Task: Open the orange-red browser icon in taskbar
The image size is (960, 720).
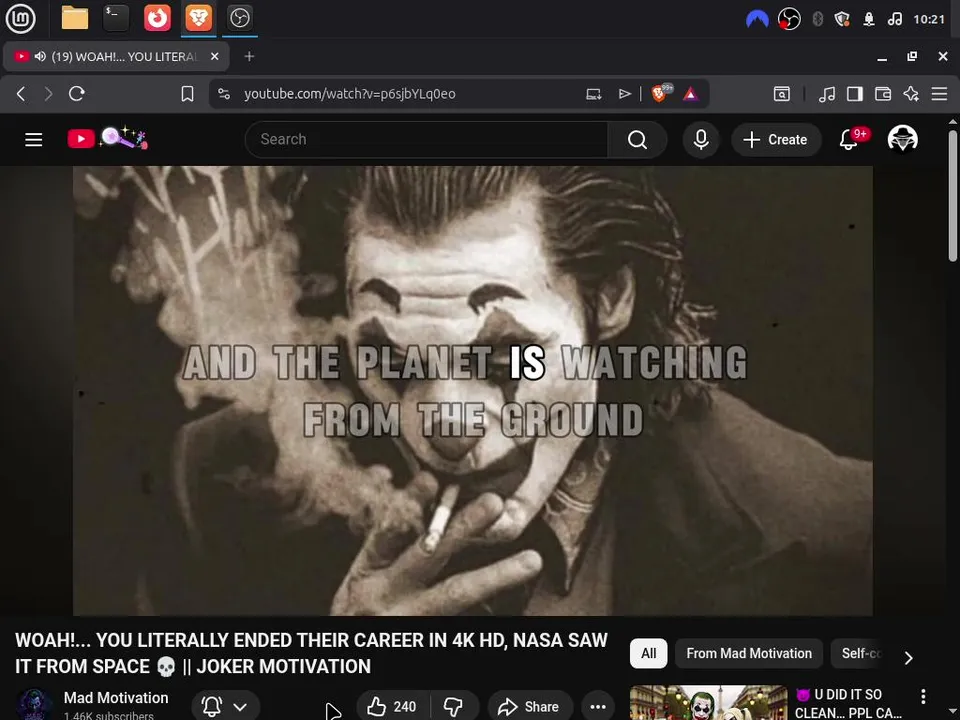Action: coord(157,18)
